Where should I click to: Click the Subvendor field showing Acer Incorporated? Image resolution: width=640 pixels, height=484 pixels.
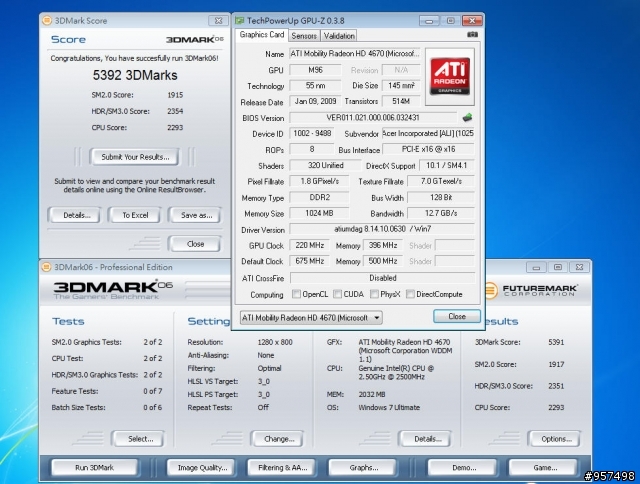coord(428,133)
